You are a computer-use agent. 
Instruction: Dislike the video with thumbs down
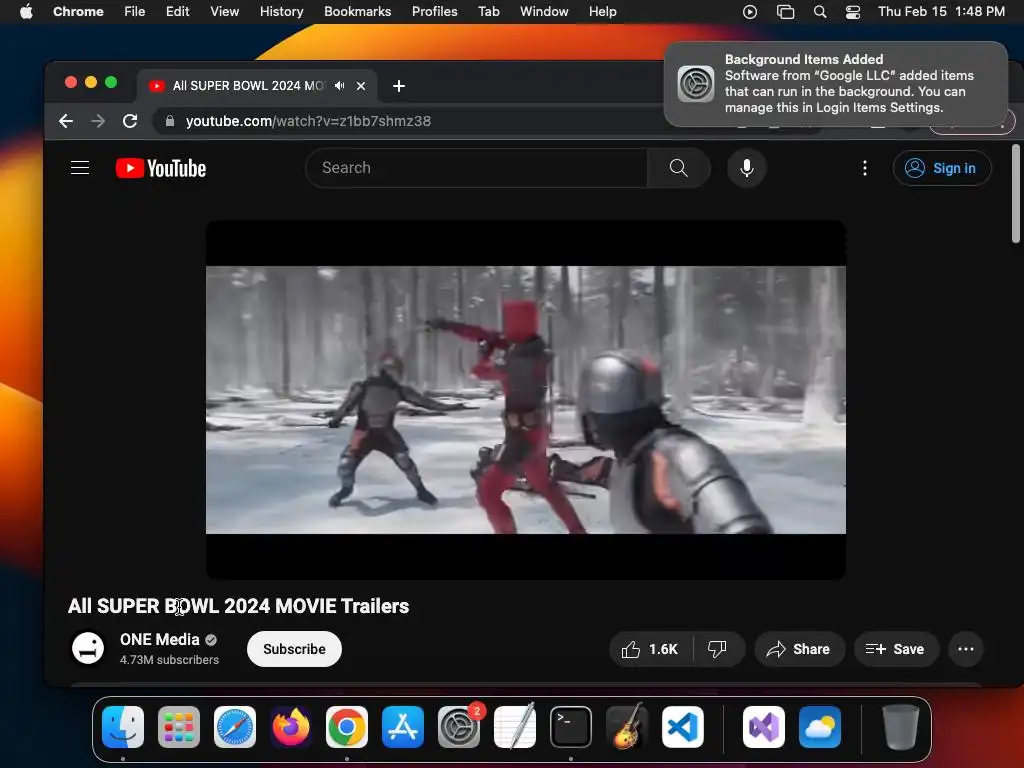coord(717,649)
